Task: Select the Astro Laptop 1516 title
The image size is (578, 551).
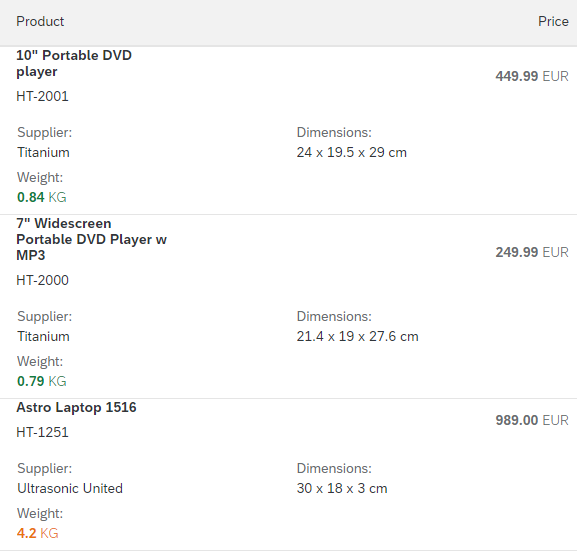Action: 76,407
